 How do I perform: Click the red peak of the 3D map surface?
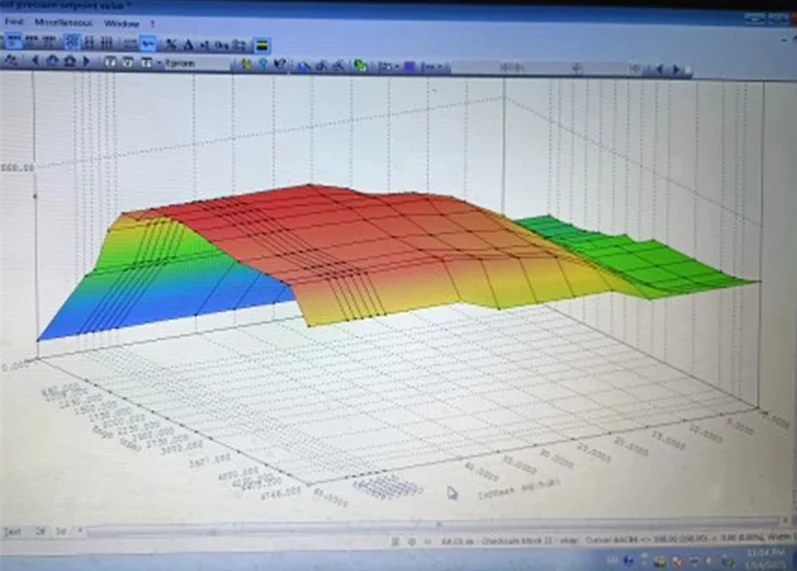(x=310, y=187)
